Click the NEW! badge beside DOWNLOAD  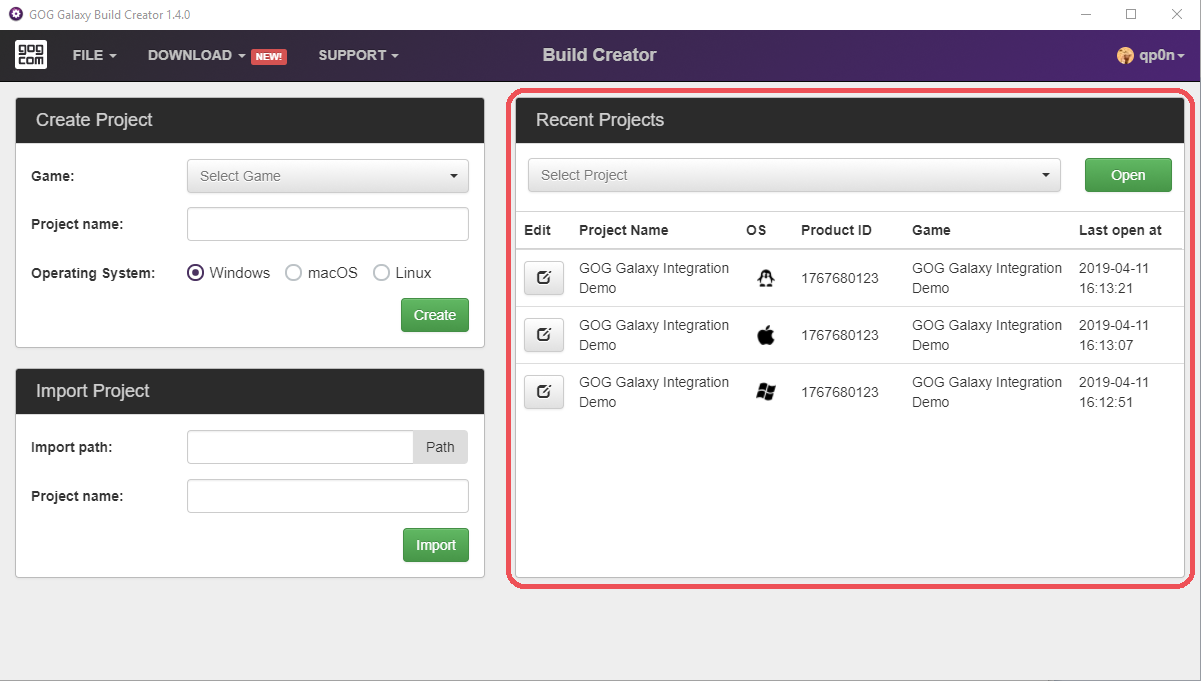269,57
